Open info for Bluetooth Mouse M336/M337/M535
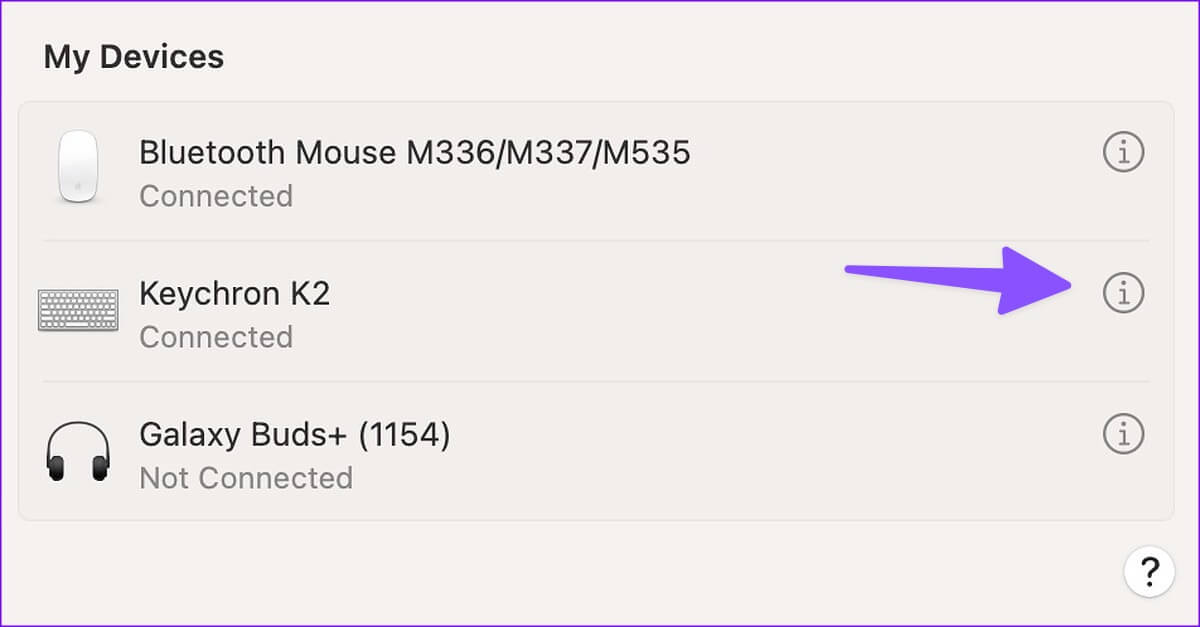1200x627 pixels. point(1123,153)
